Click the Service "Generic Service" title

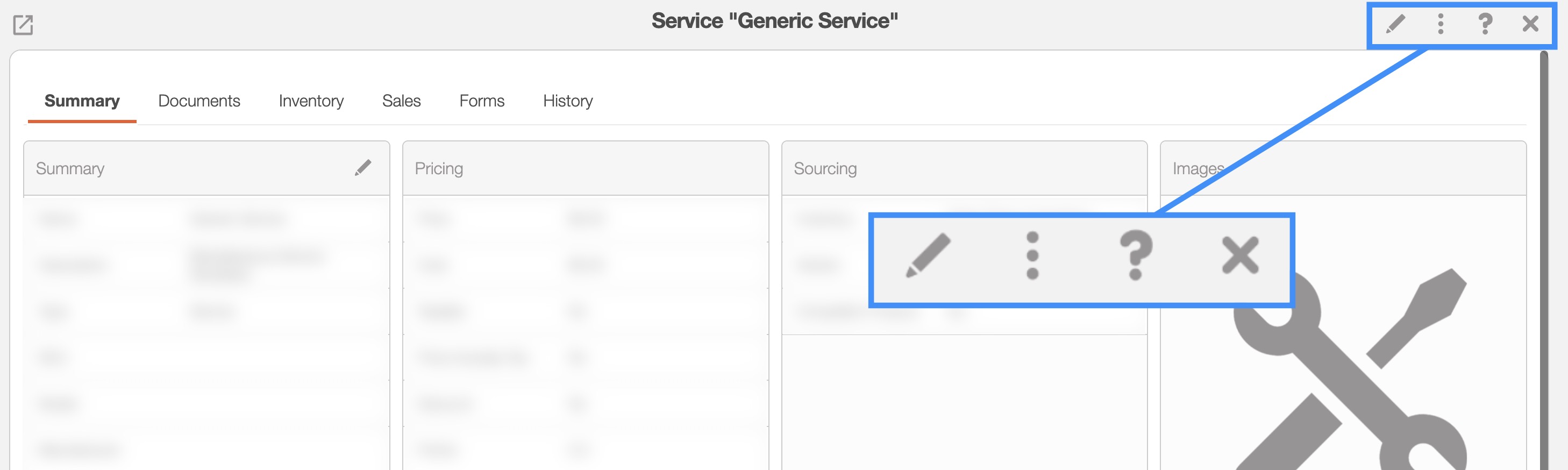click(774, 22)
